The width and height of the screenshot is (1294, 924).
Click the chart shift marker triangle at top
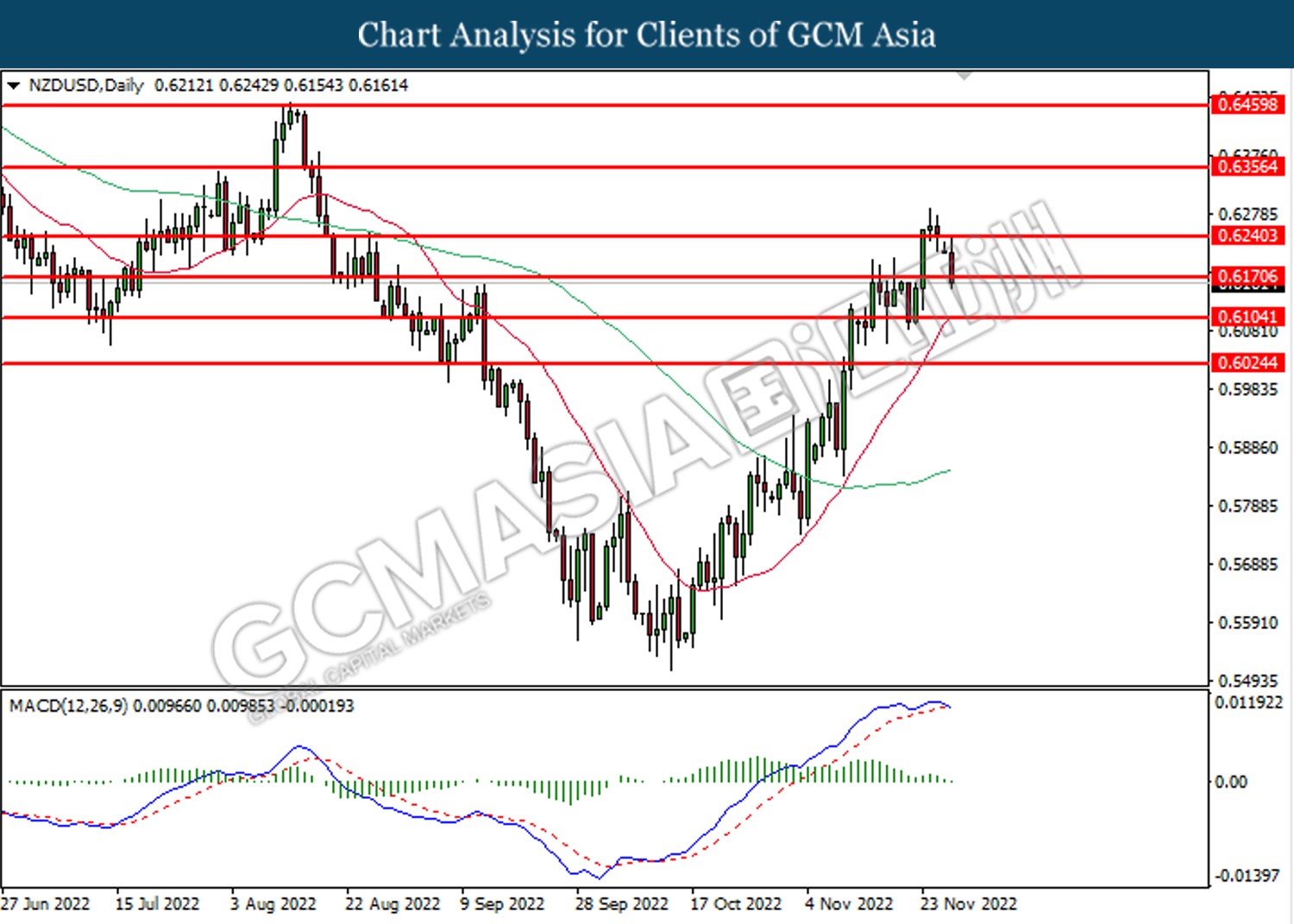point(964,76)
